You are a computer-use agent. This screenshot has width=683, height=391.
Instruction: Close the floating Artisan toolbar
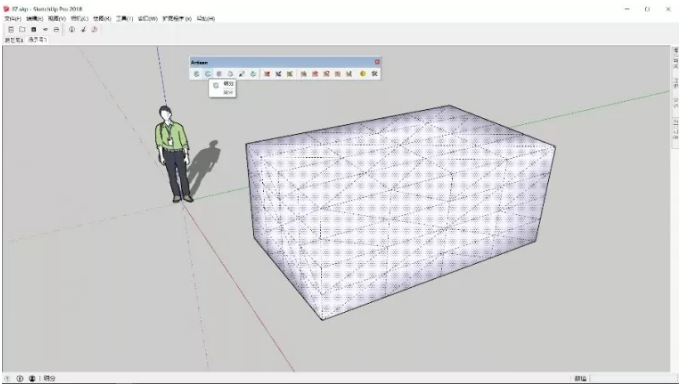point(377,62)
